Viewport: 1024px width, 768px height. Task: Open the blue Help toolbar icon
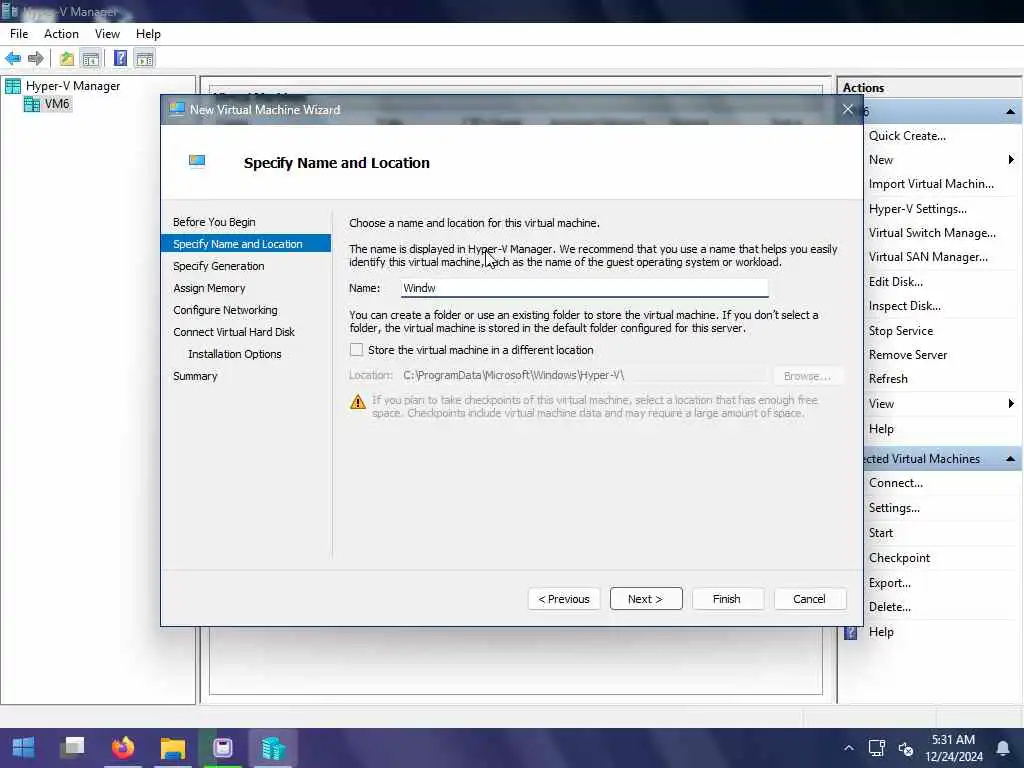(x=120, y=59)
